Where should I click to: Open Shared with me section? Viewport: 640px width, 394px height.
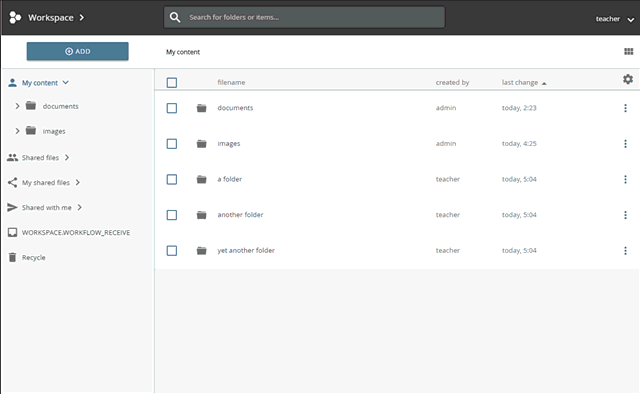pos(47,207)
